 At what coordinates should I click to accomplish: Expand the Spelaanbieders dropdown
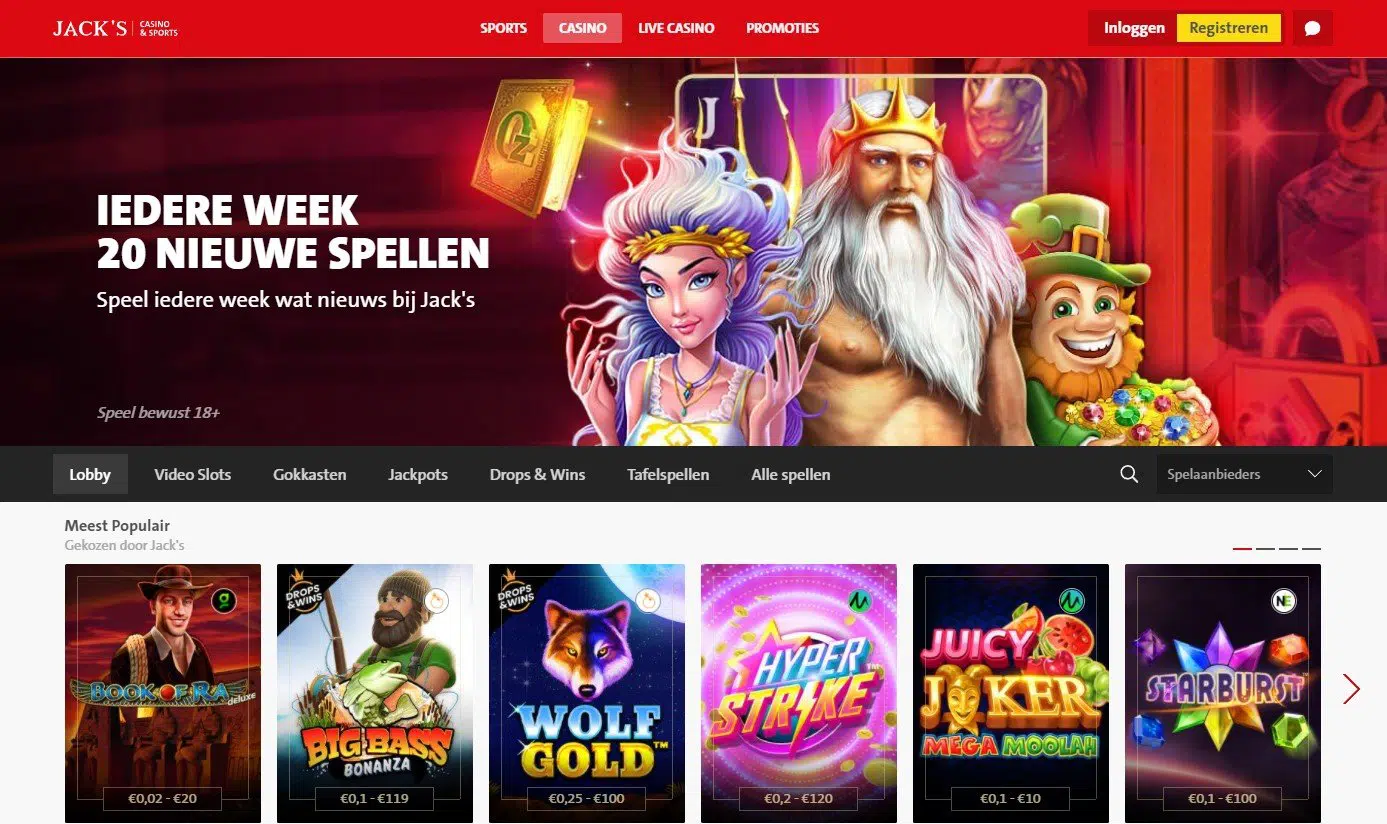pos(1244,474)
